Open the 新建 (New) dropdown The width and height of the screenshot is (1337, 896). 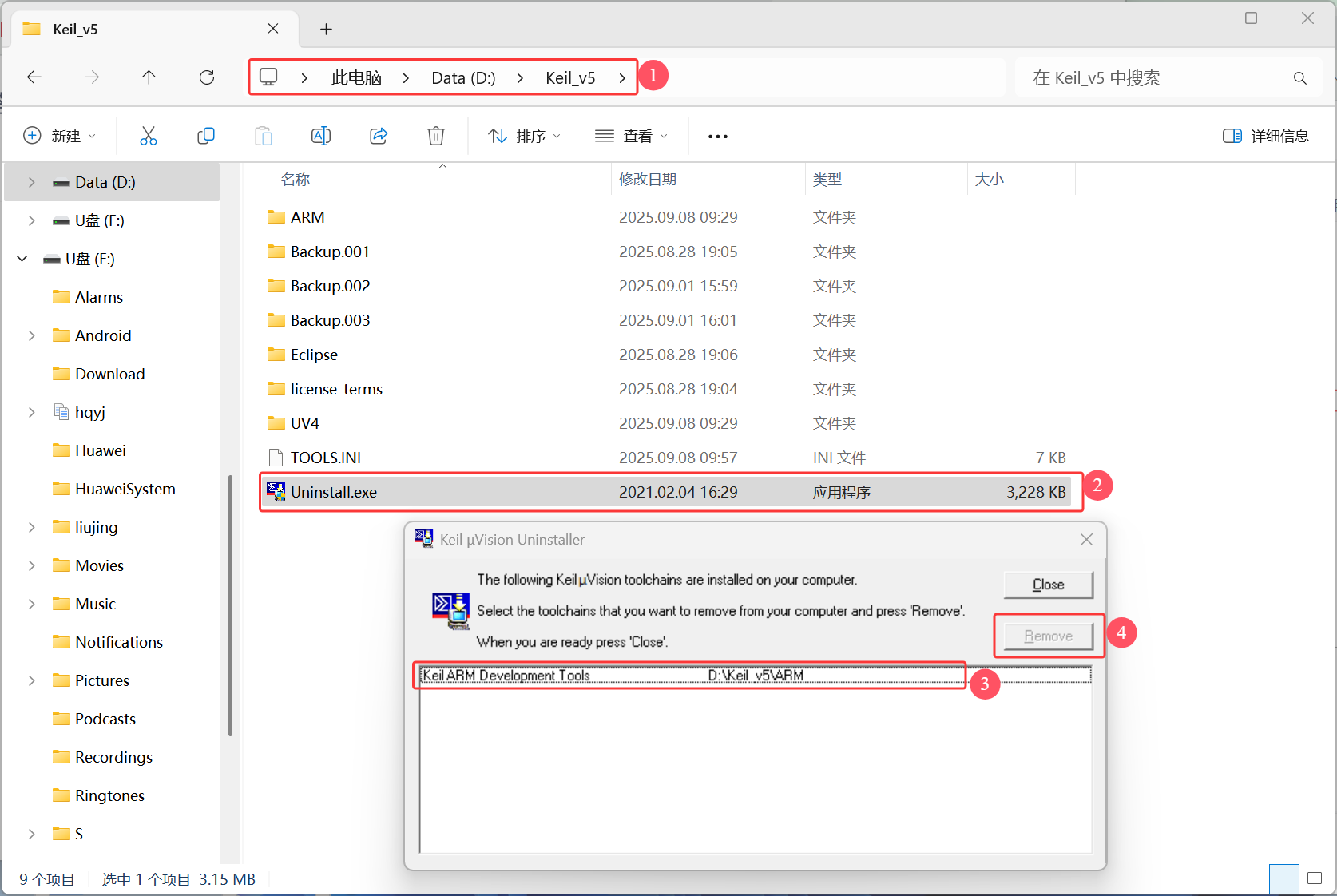point(60,136)
